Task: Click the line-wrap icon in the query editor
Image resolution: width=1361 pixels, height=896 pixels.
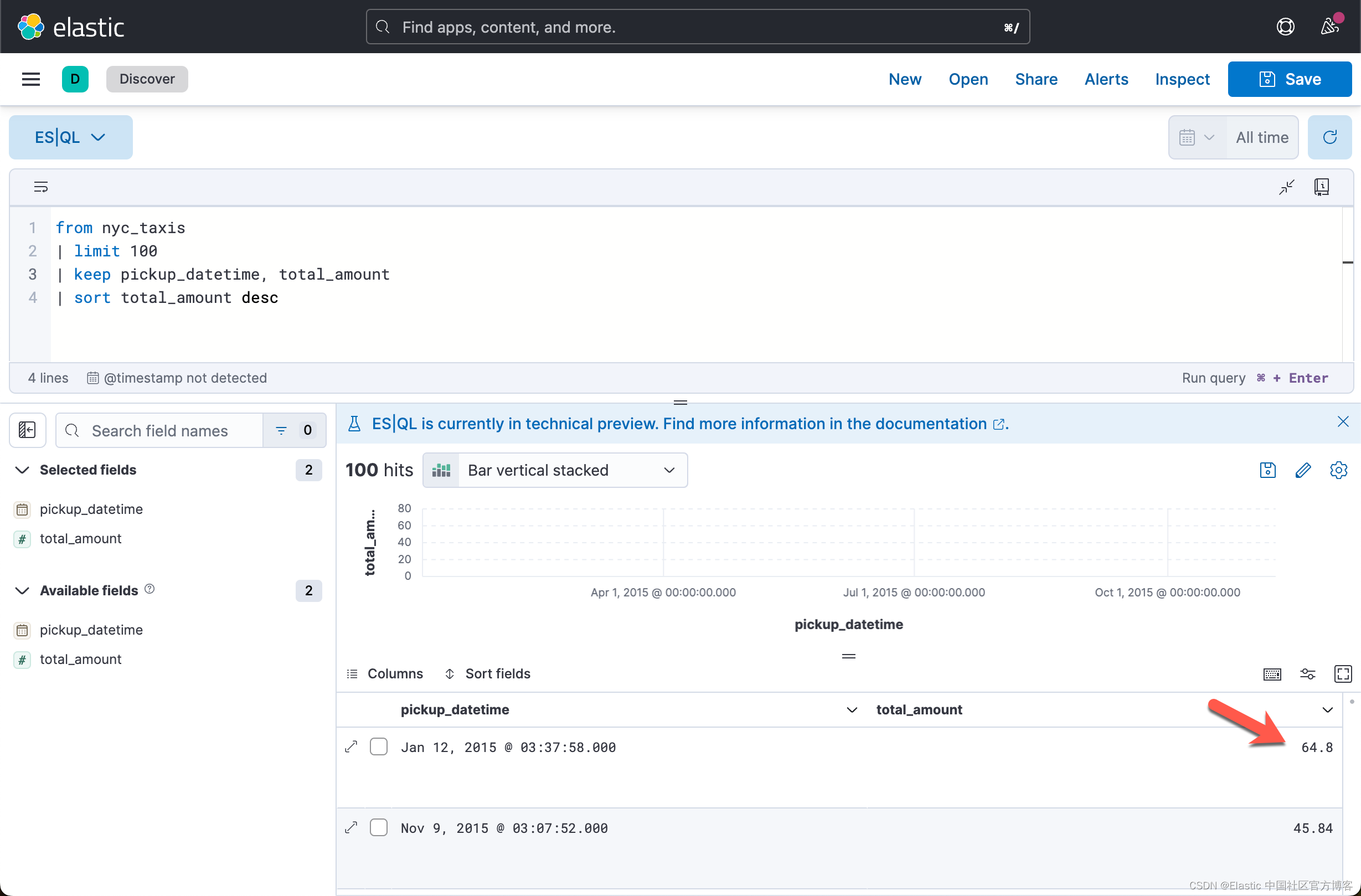Action: tap(40, 187)
